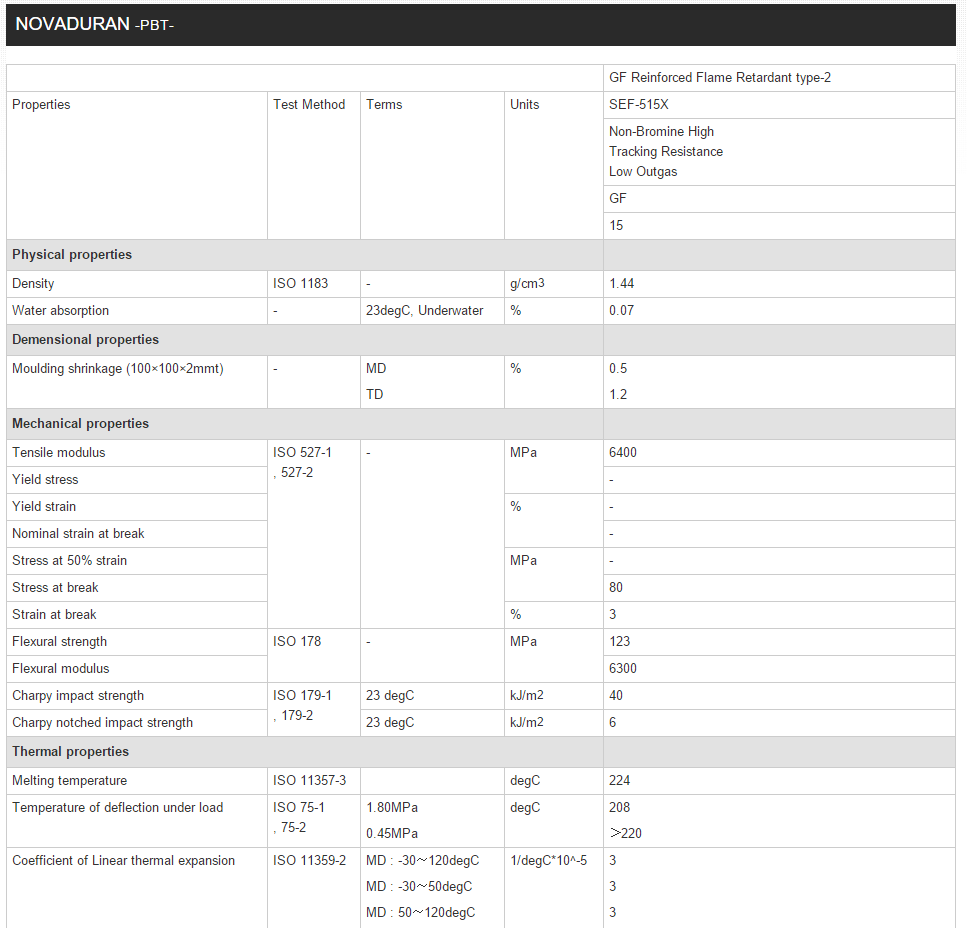
Task: Click the 1.80MPa terms entry
Action: [x=392, y=808]
